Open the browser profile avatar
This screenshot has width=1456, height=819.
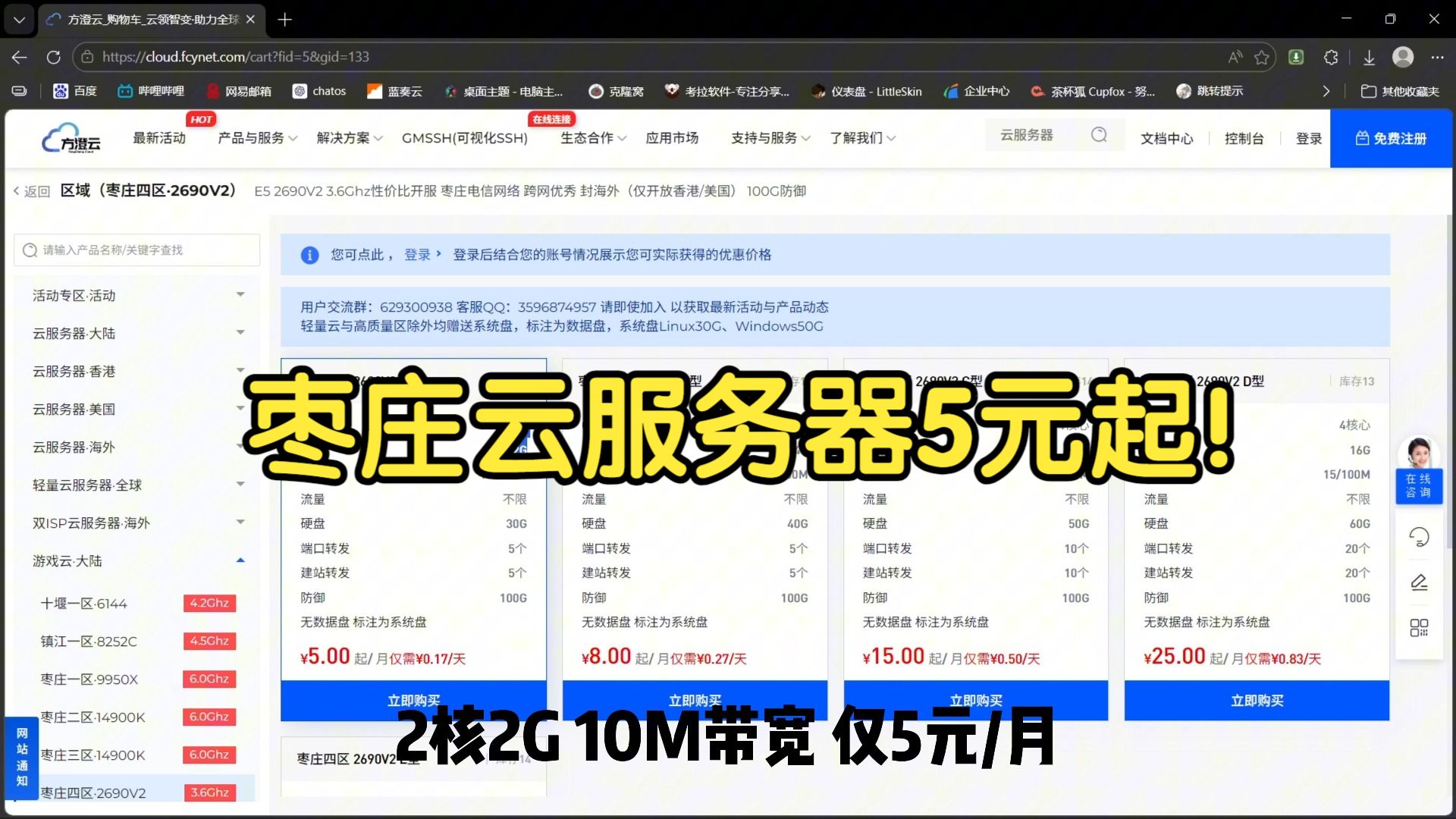coord(1403,57)
